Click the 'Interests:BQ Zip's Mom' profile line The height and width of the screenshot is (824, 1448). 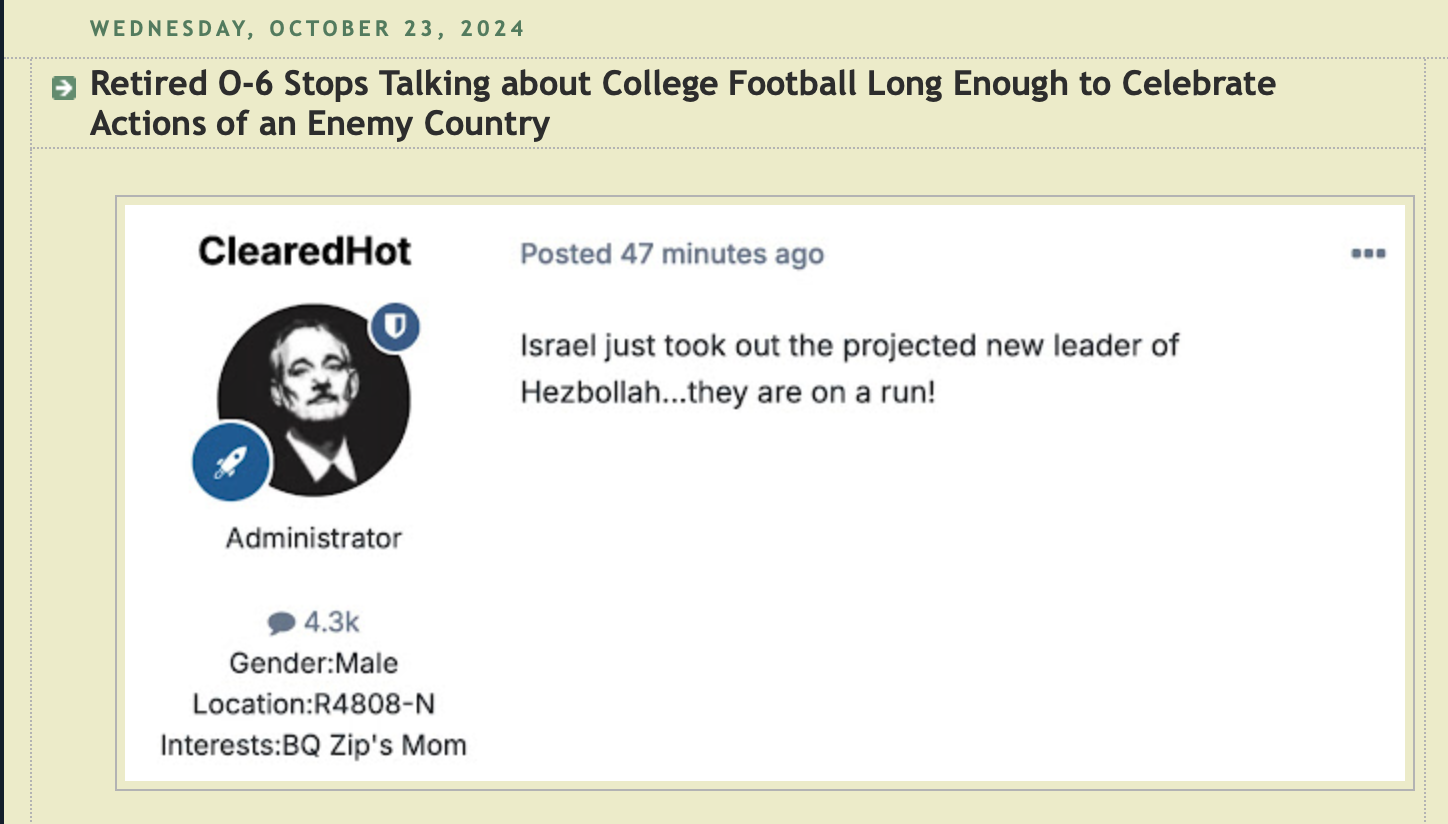pos(313,745)
